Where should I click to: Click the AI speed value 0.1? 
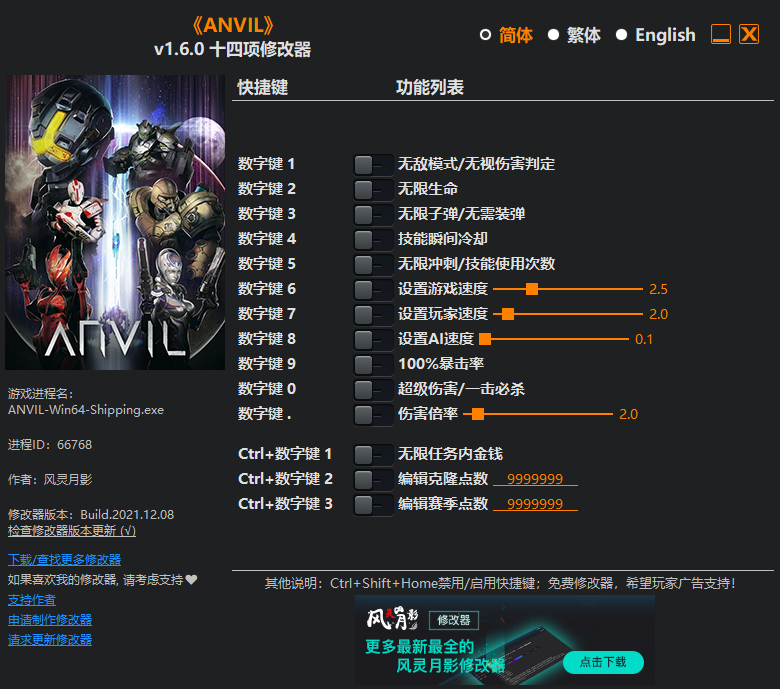click(x=644, y=339)
